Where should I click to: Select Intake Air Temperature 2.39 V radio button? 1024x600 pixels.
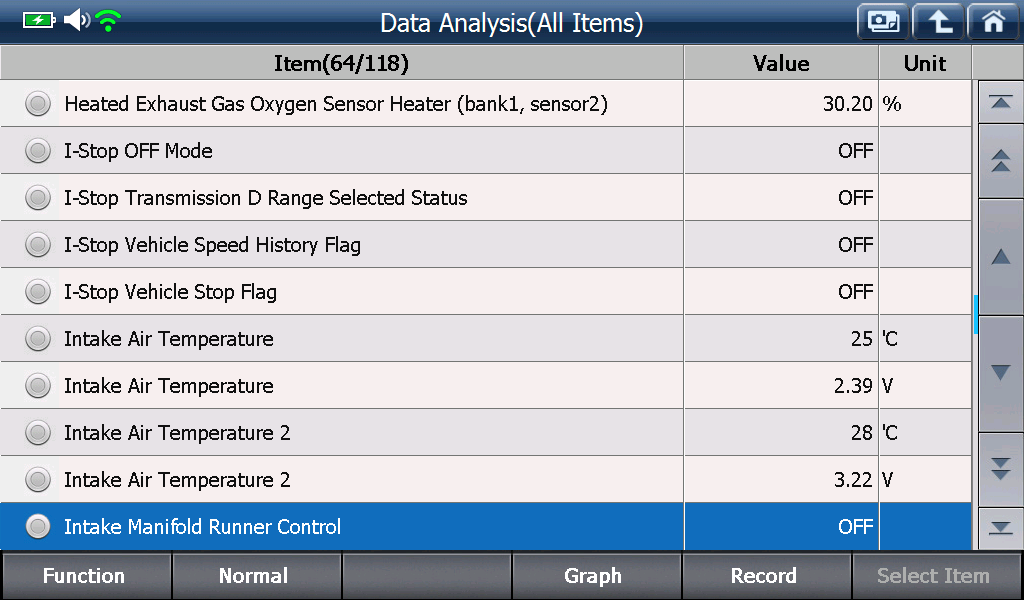coord(38,386)
